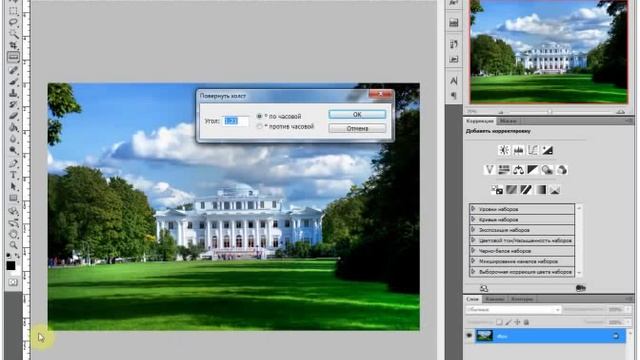Expand 'Черно-белое наборов' presets
Screen dimensions: 640x360
point(473,251)
